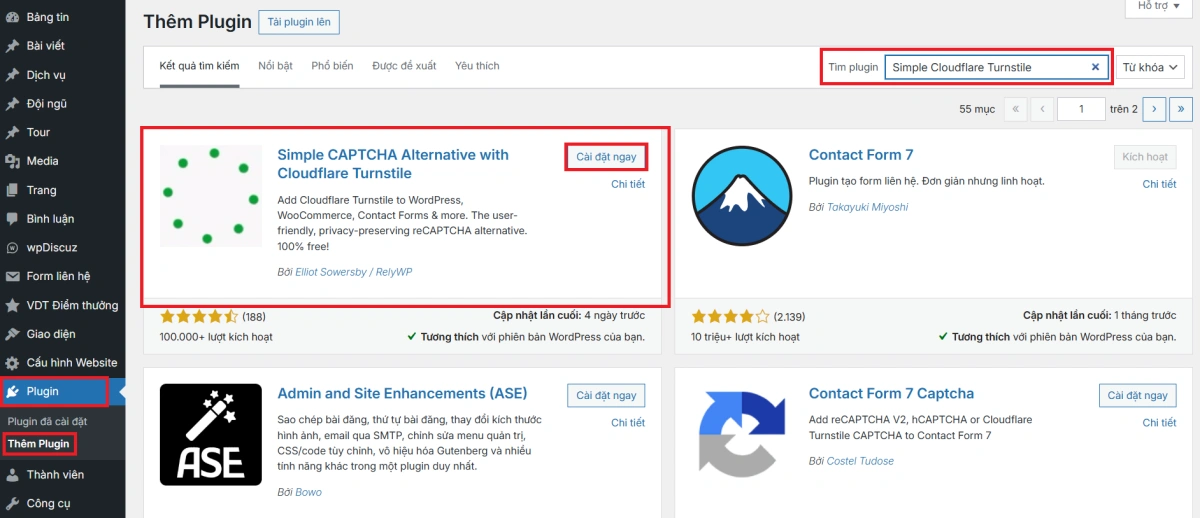
Task: Click the Contact Form 7 Captcha logo
Action: (742, 435)
